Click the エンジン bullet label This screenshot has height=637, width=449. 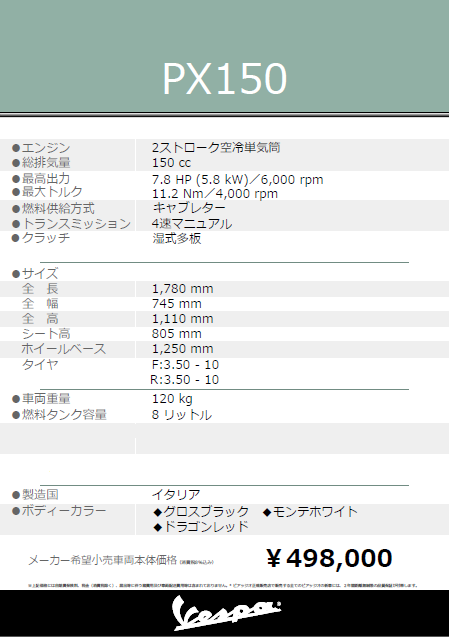point(41,147)
